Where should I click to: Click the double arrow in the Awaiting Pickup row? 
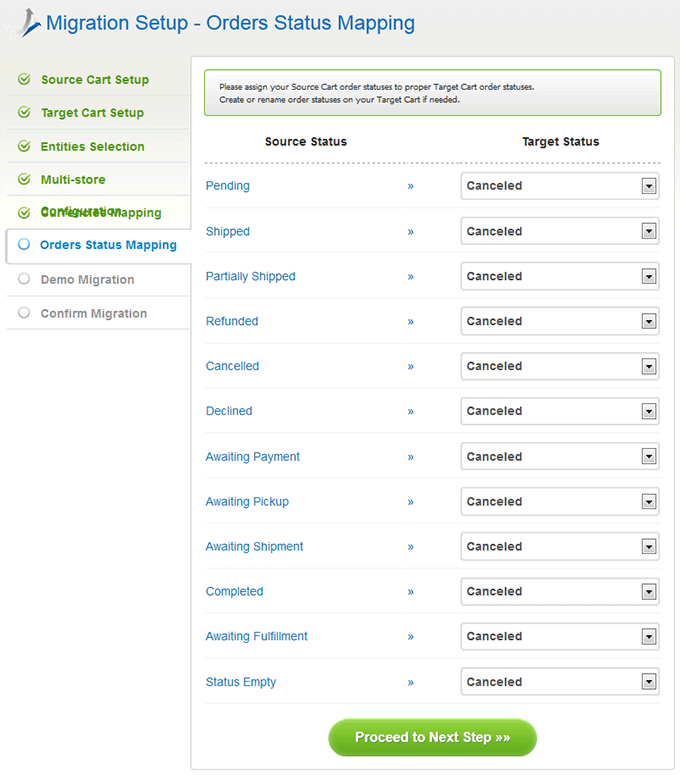411,502
